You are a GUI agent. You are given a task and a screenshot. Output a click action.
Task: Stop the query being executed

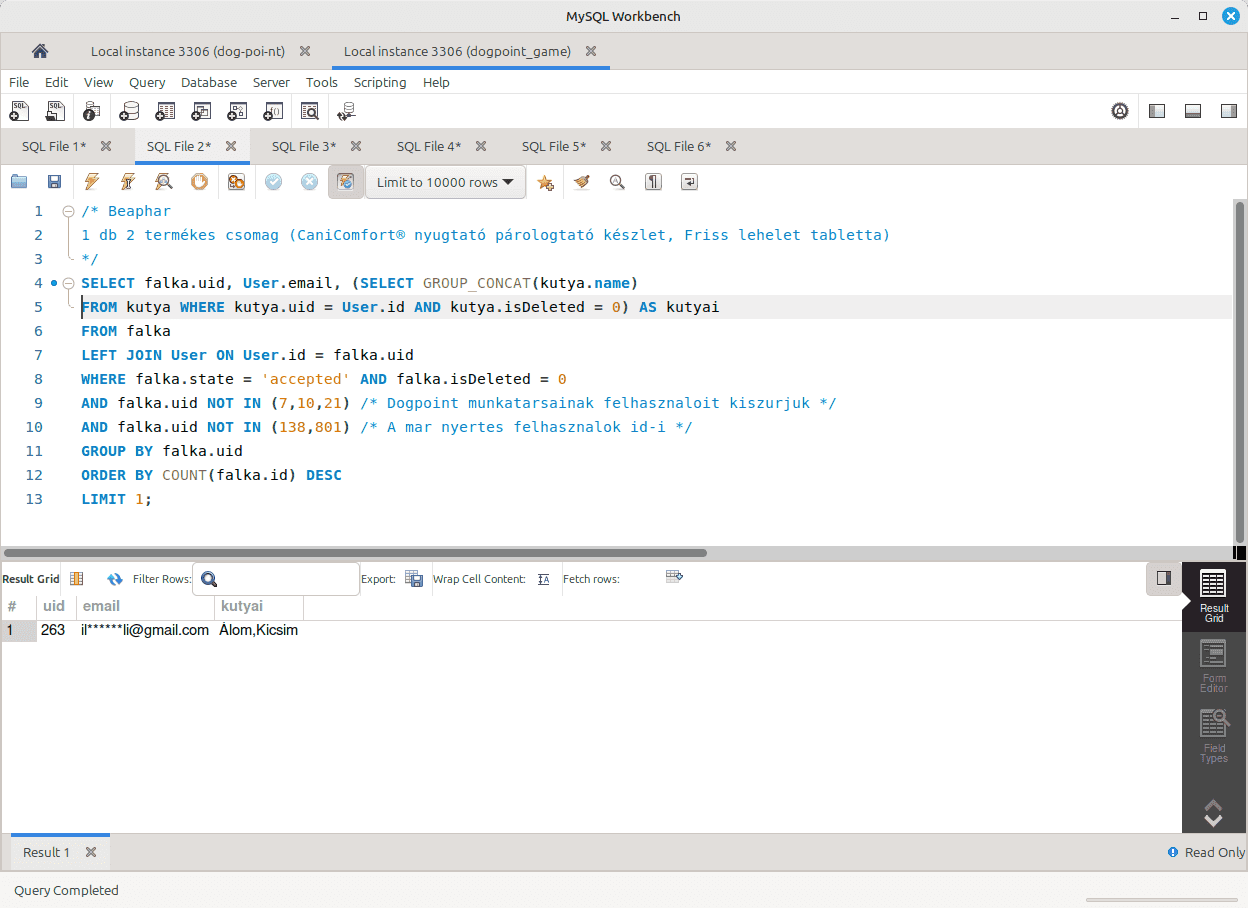pos(200,182)
